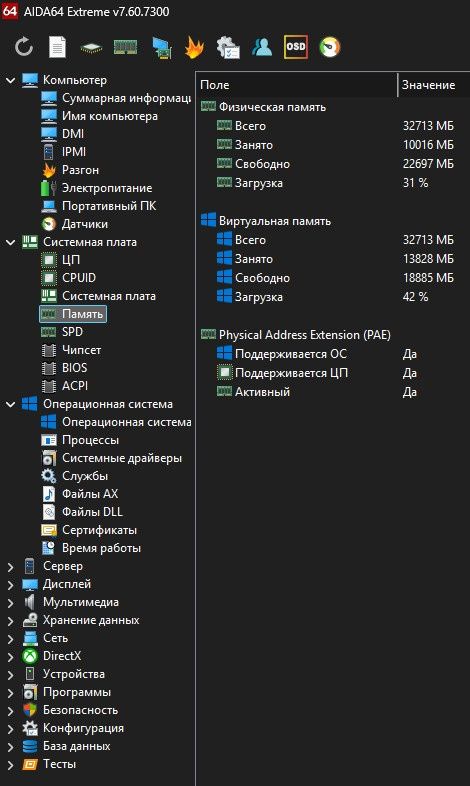Expand the Сеть node

(11, 639)
